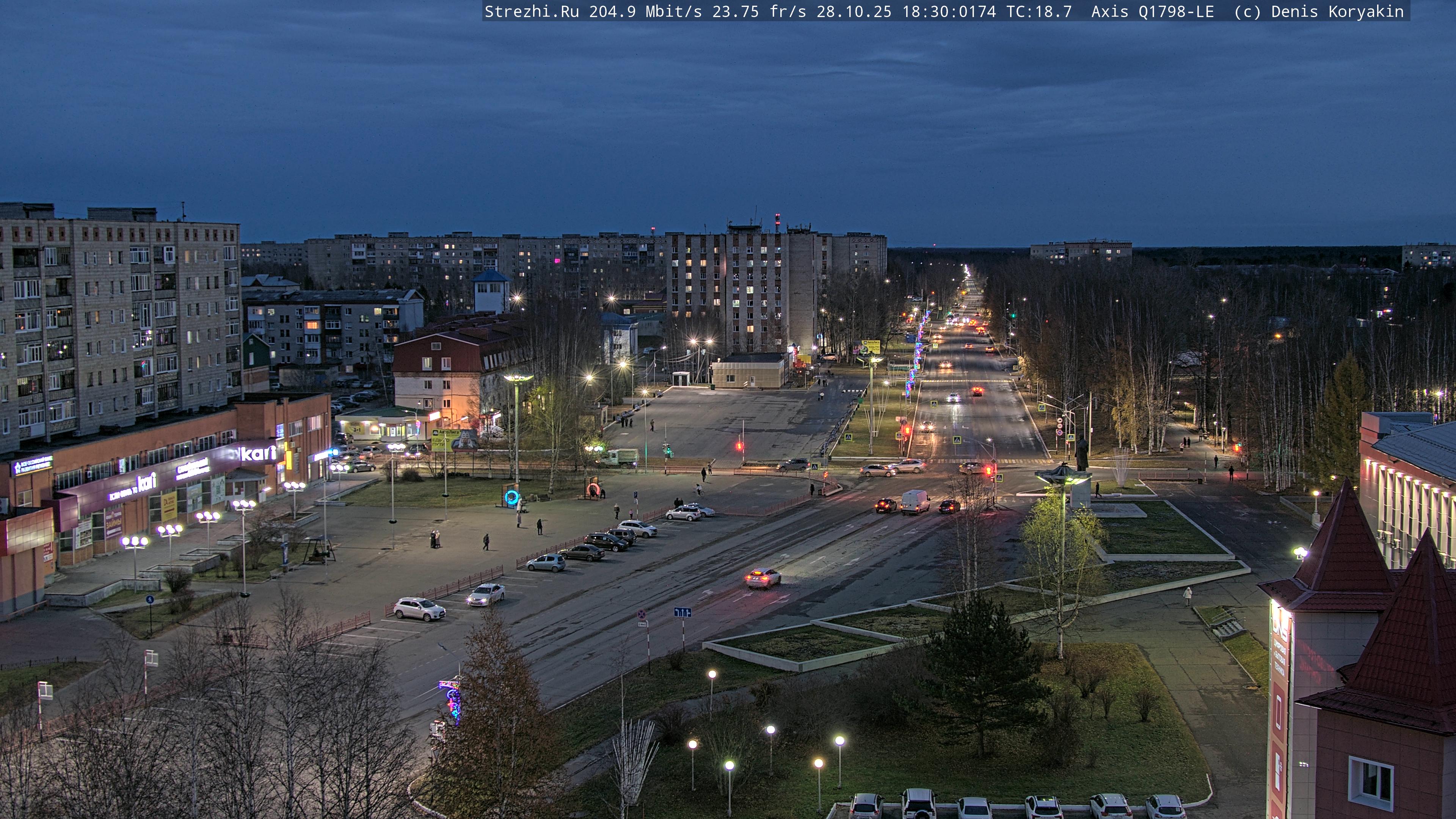Click the Strezhi.Ru text in overlay

tap(531, 11)
